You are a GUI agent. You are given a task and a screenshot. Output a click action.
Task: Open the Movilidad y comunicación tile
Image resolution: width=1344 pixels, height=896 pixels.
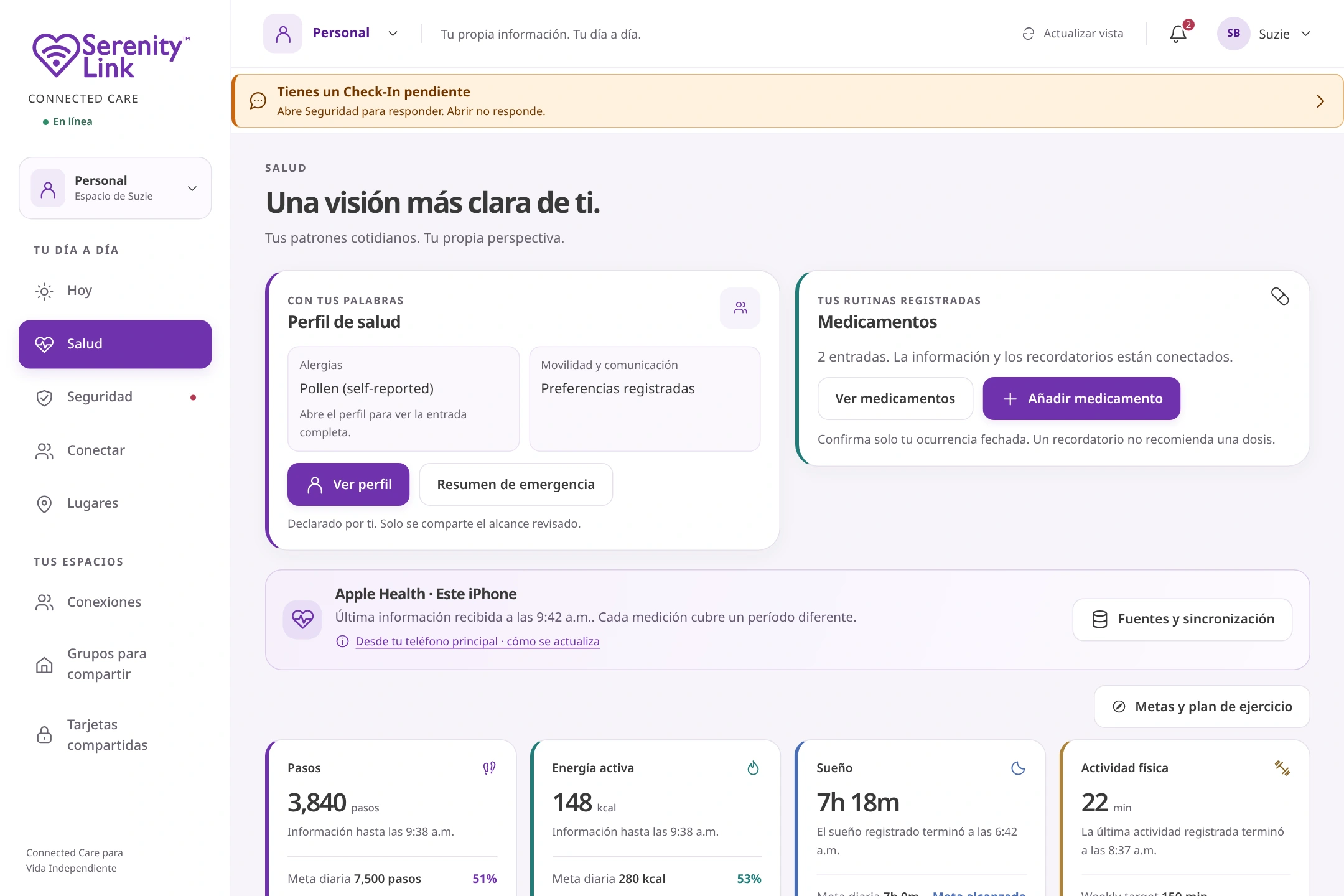coord(645,399)
